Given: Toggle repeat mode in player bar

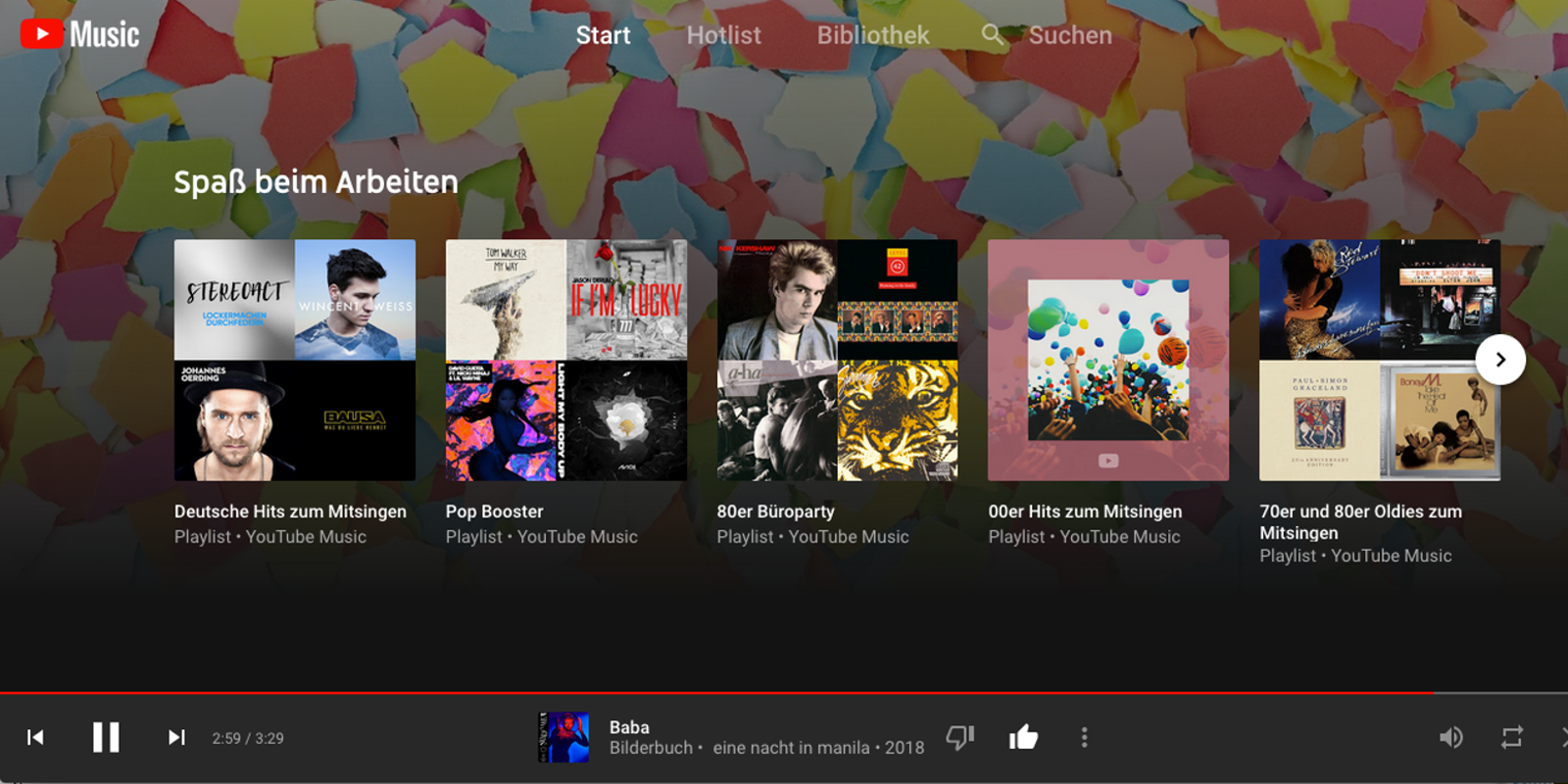Looking at the screenshot, I should [x=1511, y=737].
